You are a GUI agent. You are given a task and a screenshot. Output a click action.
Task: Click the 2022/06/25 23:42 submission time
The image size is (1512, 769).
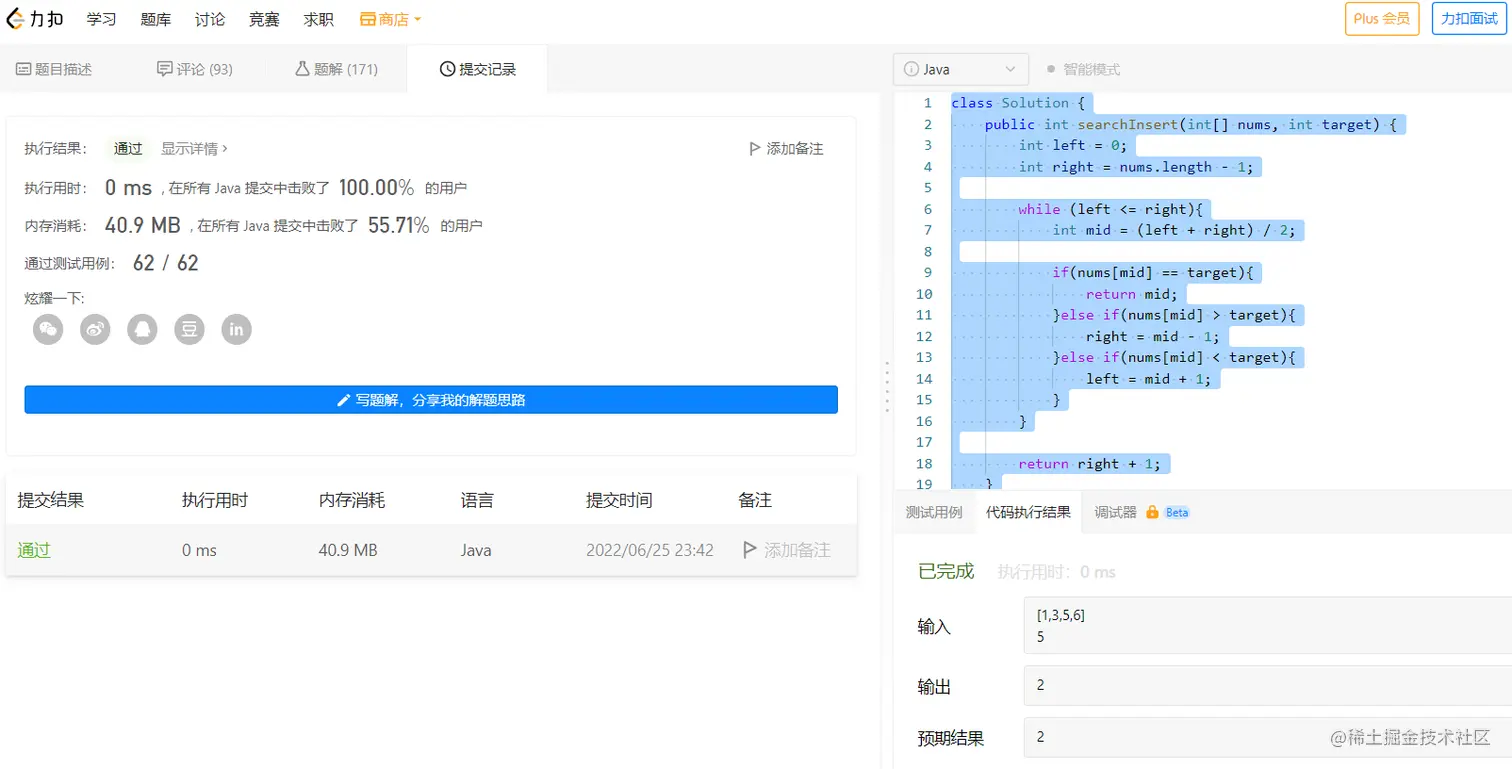tap(650, 550)
